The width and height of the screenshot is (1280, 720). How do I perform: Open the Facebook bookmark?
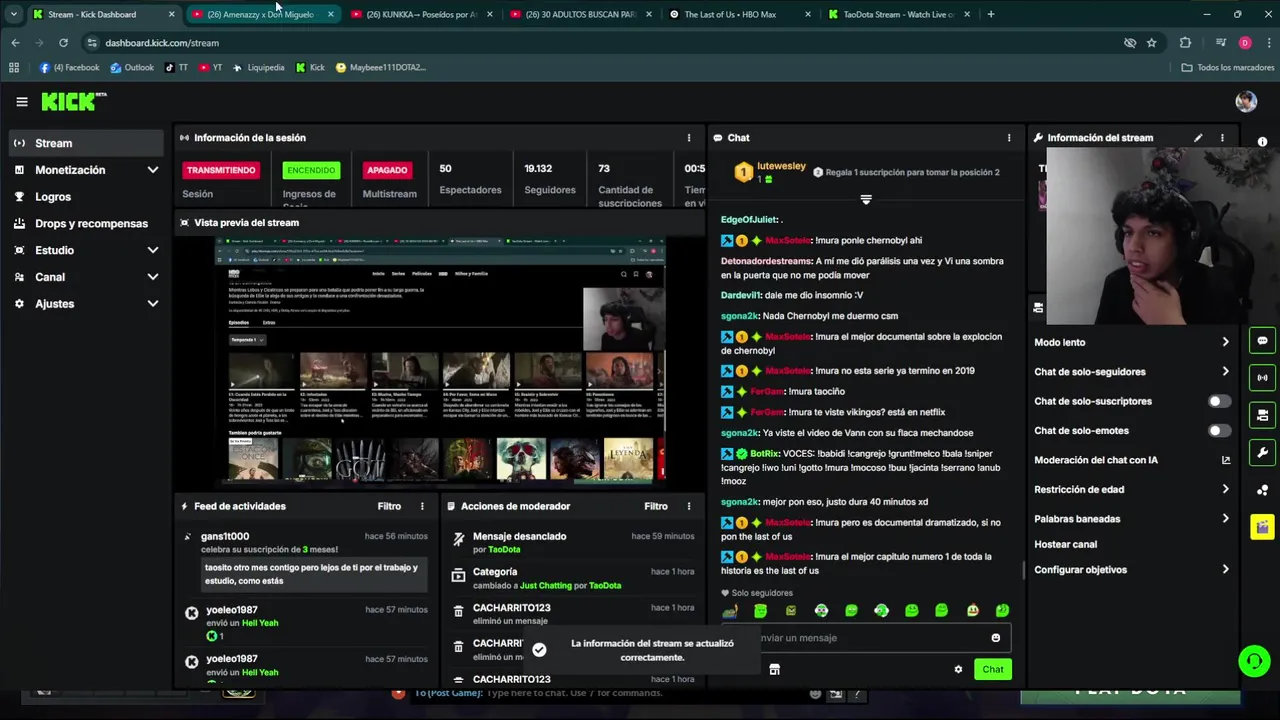[70, 68]
